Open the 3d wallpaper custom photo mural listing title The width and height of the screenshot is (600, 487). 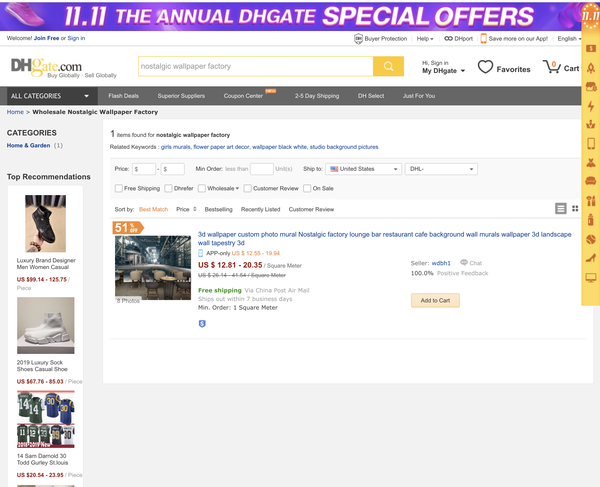[x=384, y=238]
